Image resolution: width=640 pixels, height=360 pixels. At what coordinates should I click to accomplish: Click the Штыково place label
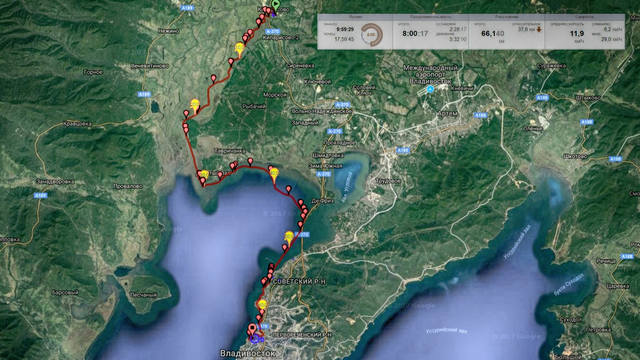pos(588,98)
